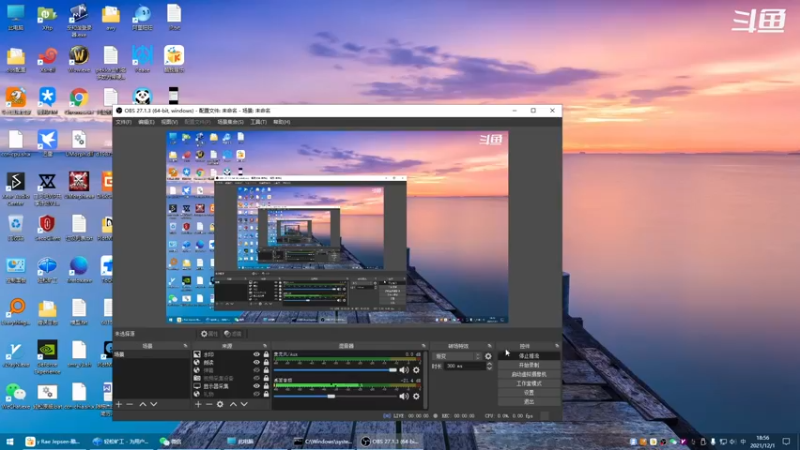Add a new source with the plus icon in the Sources panel
The width and height of the screenshot is (800, 450).
click(198, 404)
